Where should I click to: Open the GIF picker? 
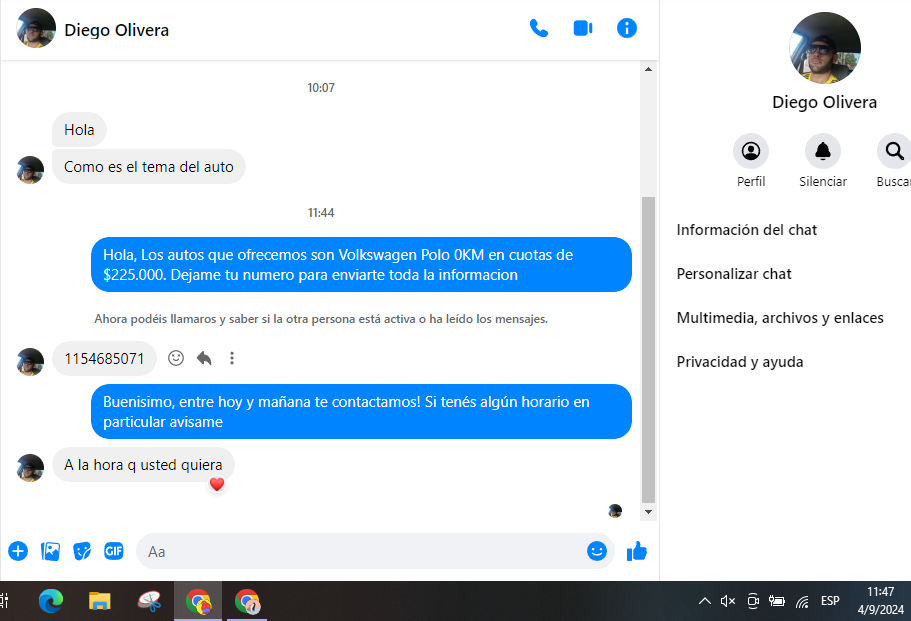(114, 551)
